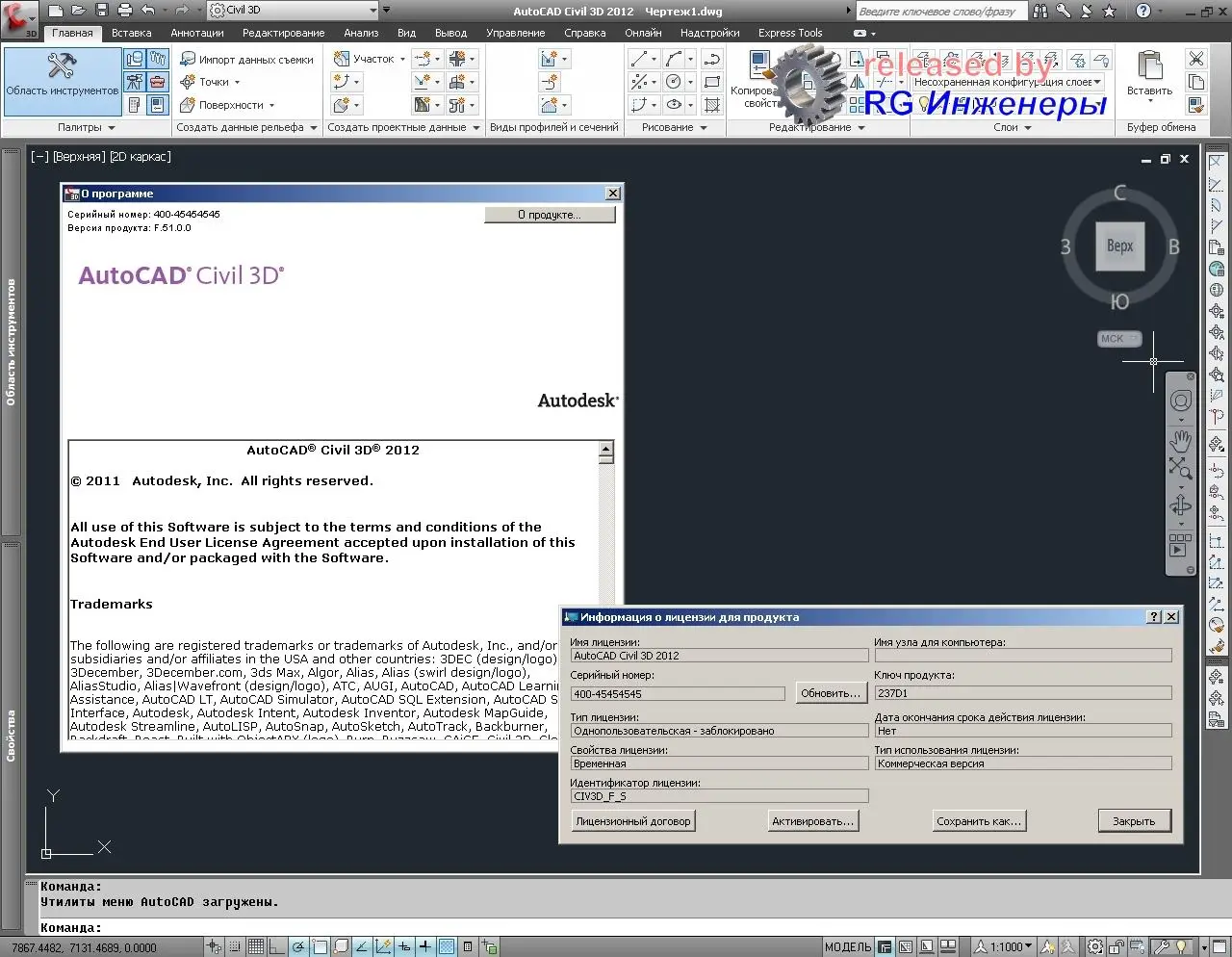1232x957 pixels.
Task: Undo the last action
Action: point(147,11)
